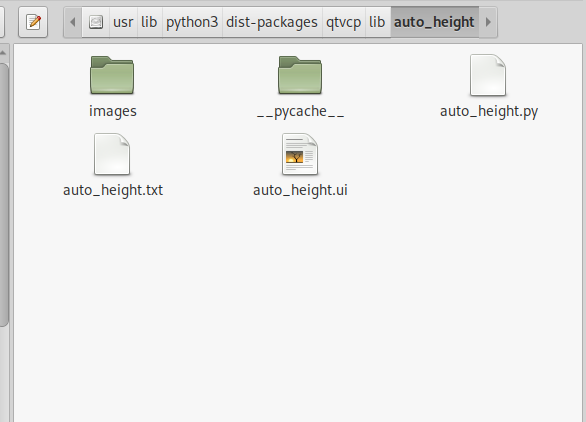Click the right arrow of the path bar
The height and width of the screenshot is (422, 586).
[488, 22]
